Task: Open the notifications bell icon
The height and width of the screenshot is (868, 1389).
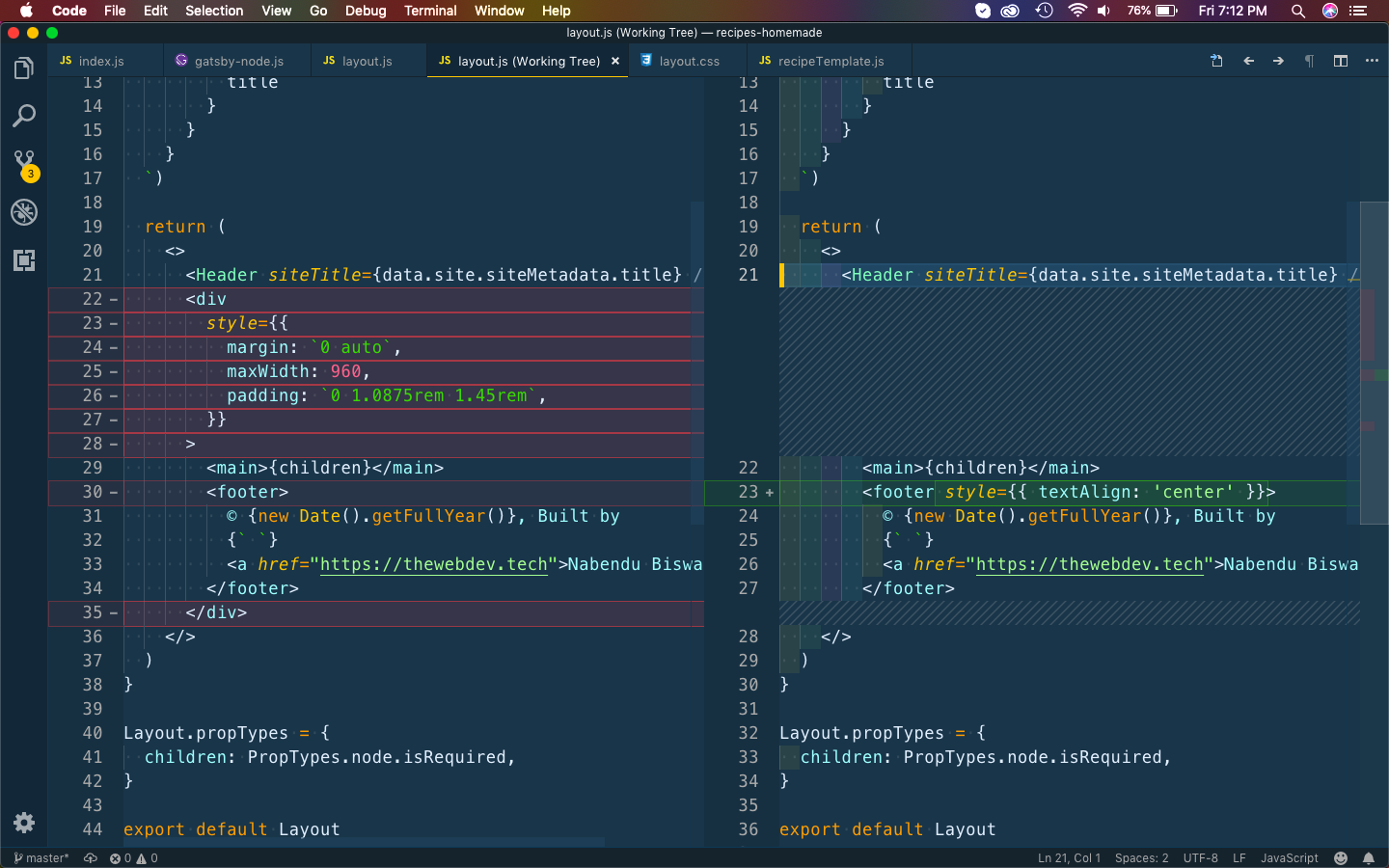Action: point(1369,858)
